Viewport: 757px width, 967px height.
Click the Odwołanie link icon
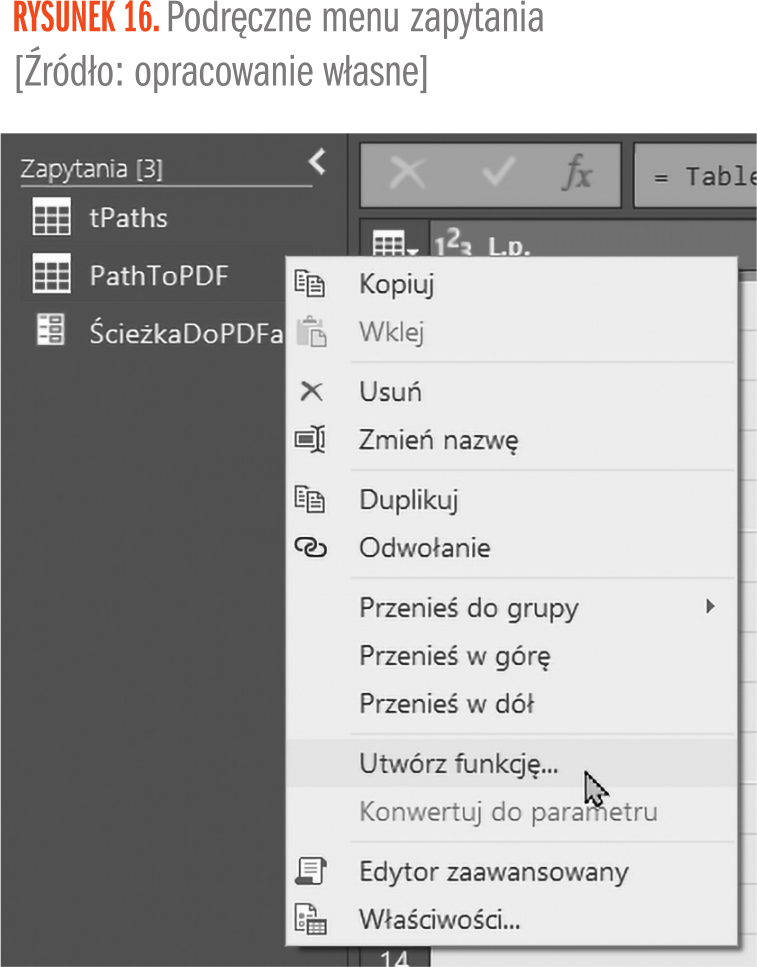coord(310,547)
